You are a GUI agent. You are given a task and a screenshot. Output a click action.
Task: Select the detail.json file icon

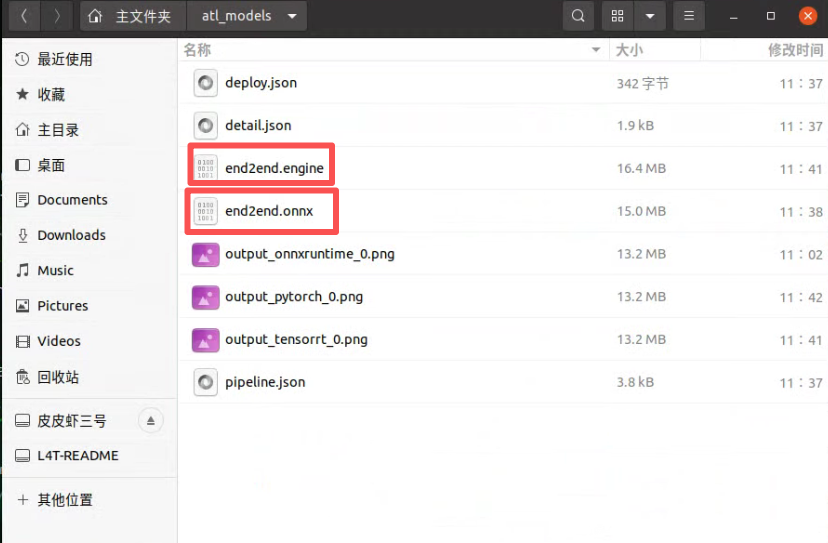pyautogui.click(x=205, y=126)
